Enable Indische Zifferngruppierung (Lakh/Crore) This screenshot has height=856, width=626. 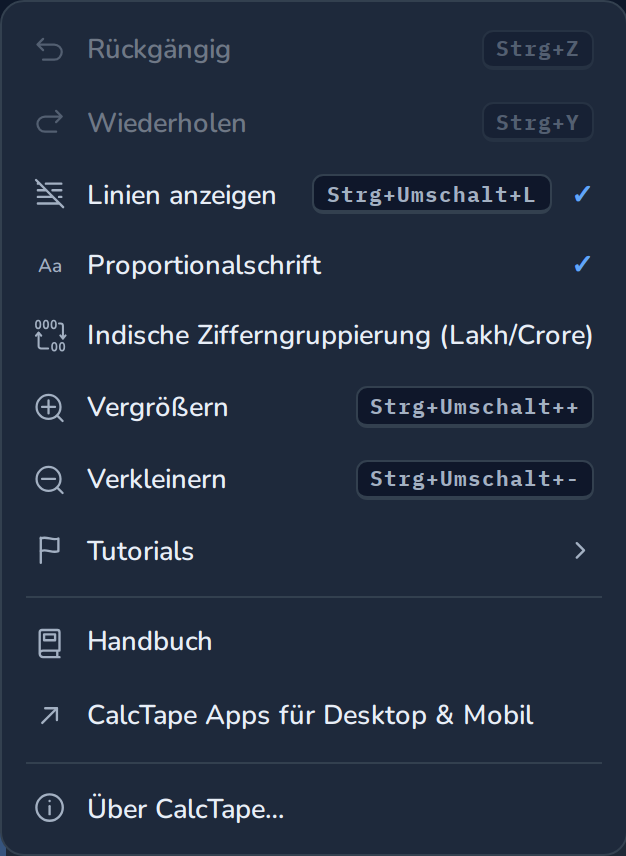tap(313, 335)
